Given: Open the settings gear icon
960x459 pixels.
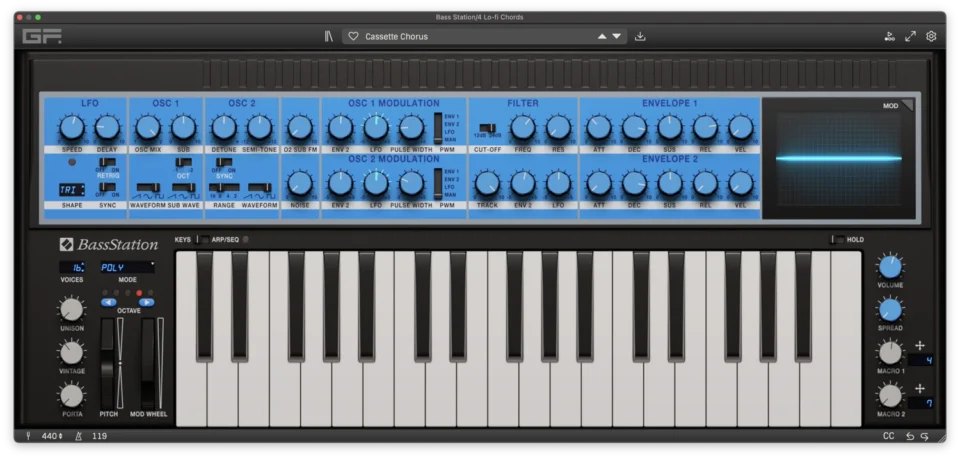Looking at the screenshot, I should (x=931, y=37).
